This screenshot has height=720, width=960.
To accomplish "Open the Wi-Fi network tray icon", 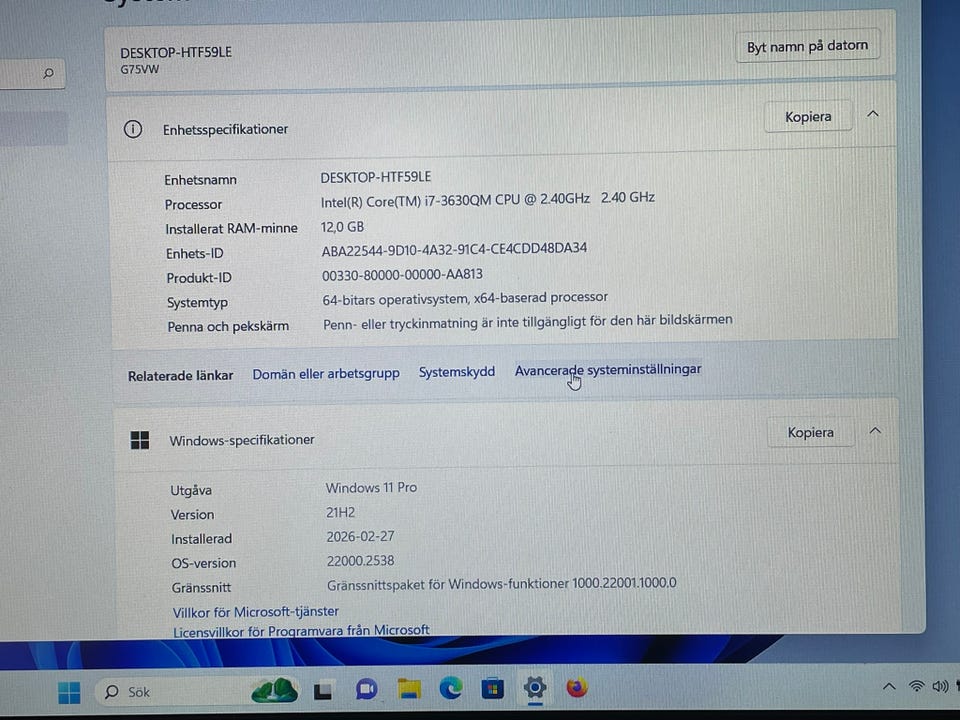I will point(916,686).
